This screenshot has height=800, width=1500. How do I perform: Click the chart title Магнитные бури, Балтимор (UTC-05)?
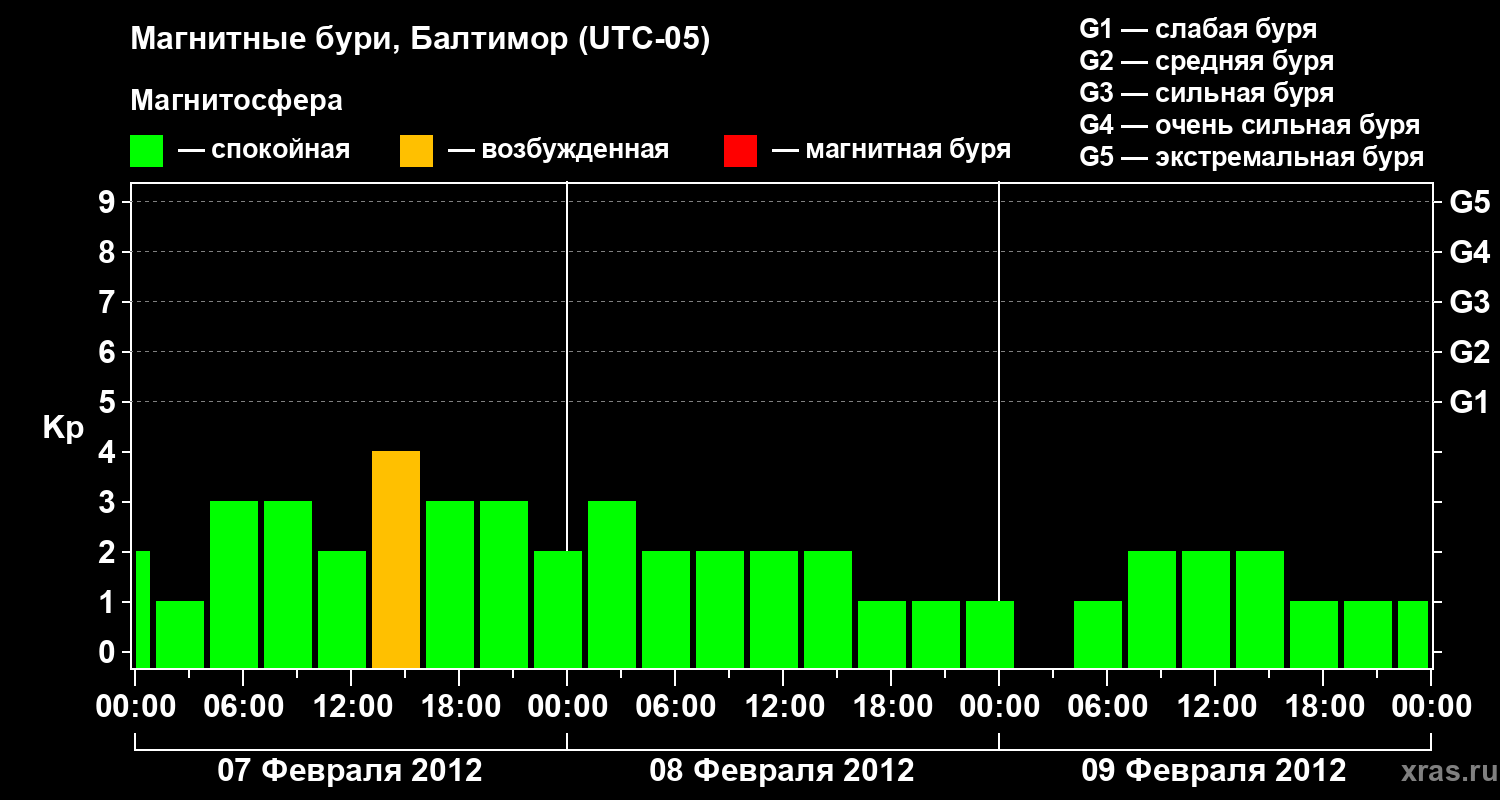click(x=420, y=41)
